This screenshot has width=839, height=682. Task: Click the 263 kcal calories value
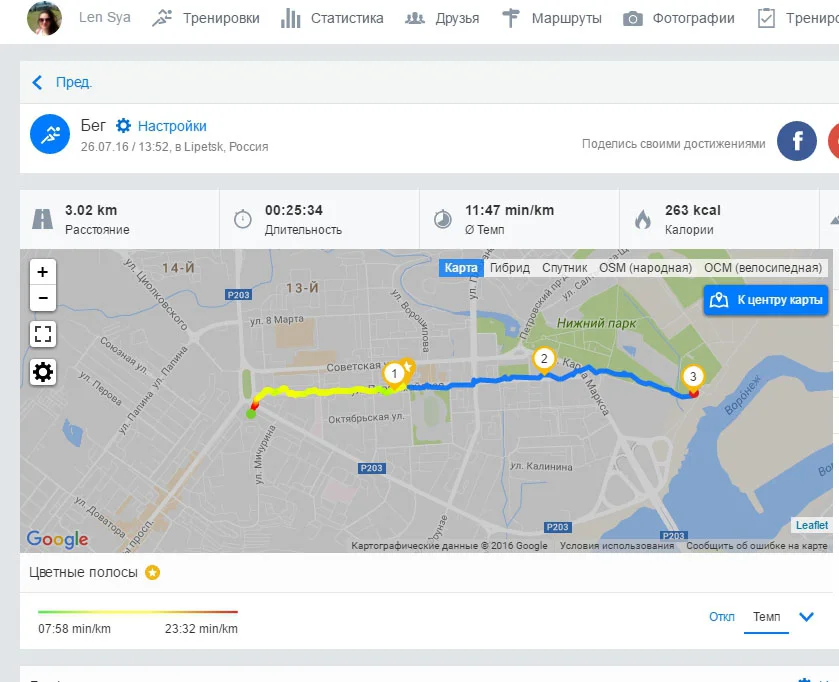coord(692,210)
